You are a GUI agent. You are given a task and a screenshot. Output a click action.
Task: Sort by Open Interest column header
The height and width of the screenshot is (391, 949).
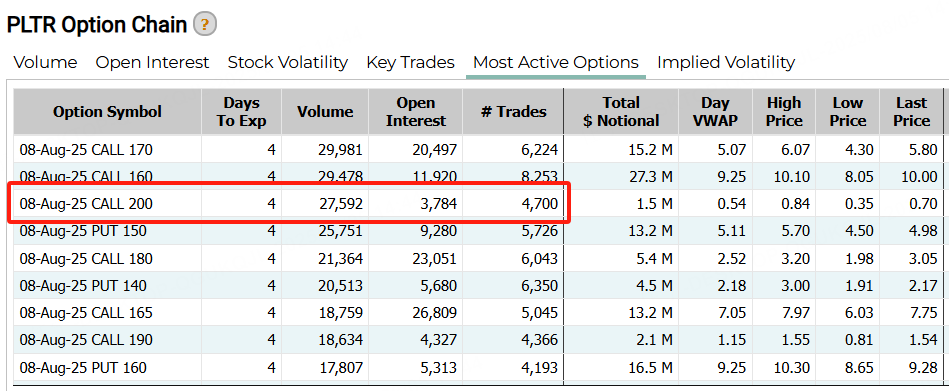pos(416,111)
